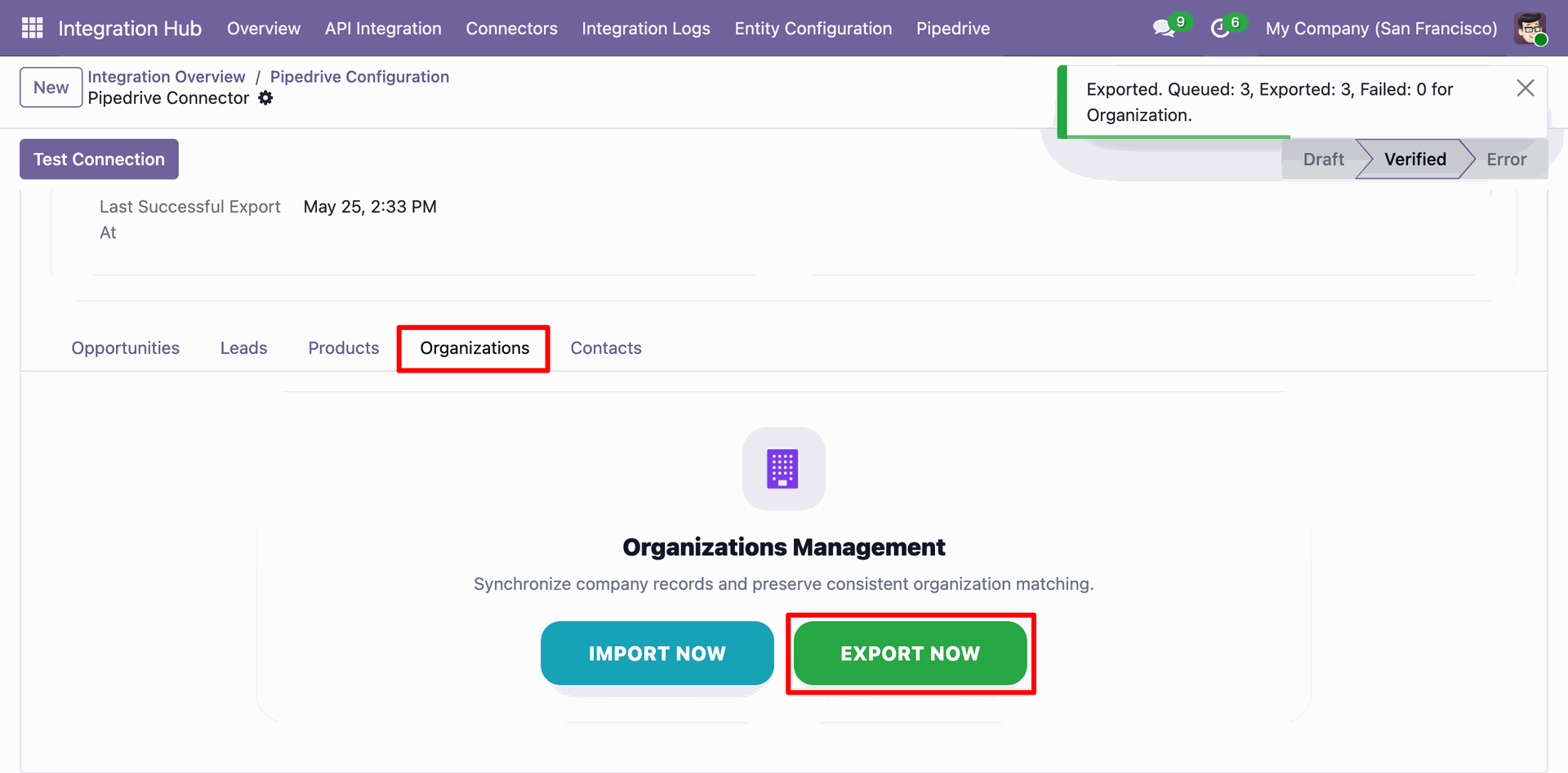Open the activities clock icon

[x=1220, y=29]
